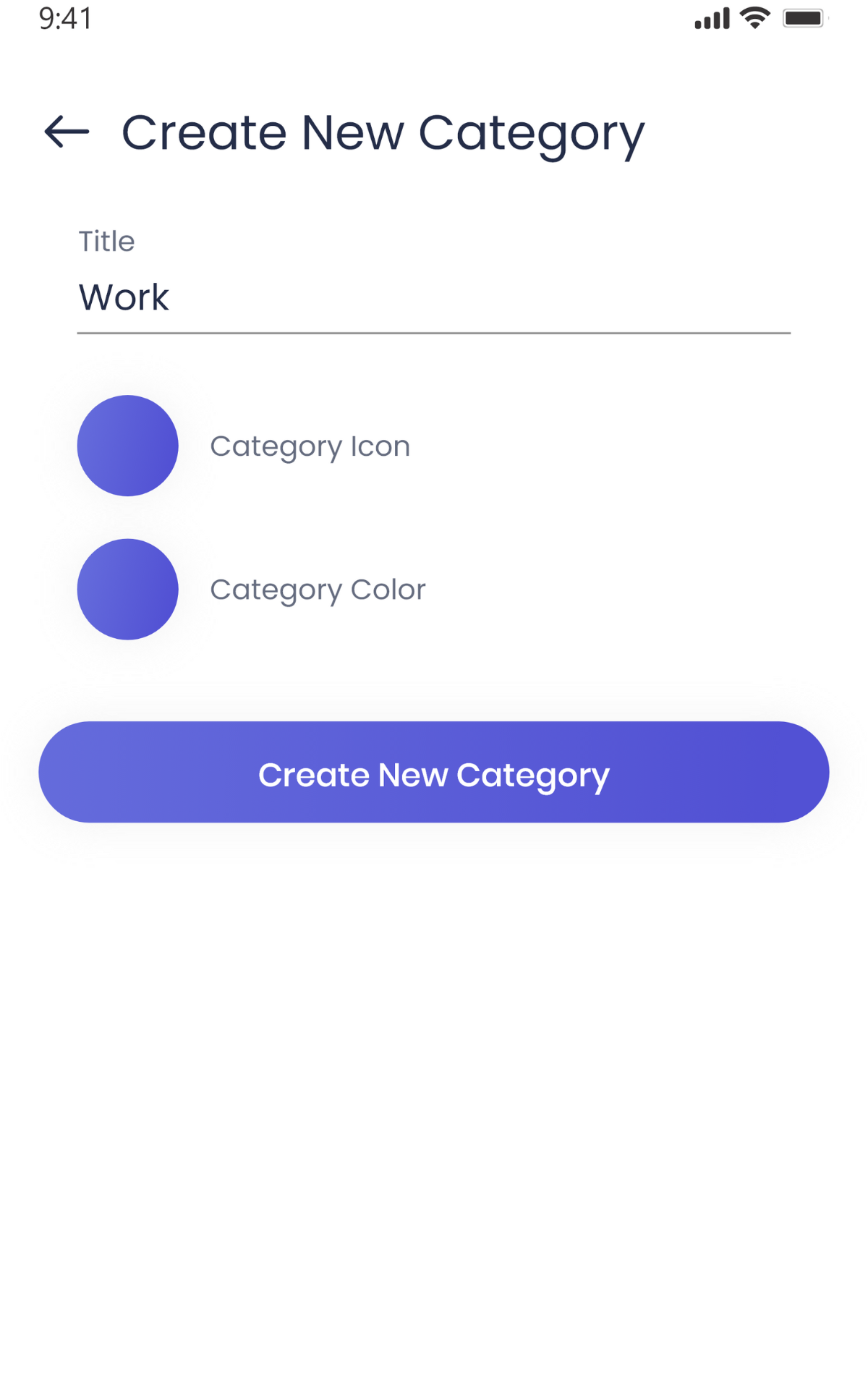The image size is (868, 1389).
Task: Click the text input underline below Work
Action: [x=434, y=333]
